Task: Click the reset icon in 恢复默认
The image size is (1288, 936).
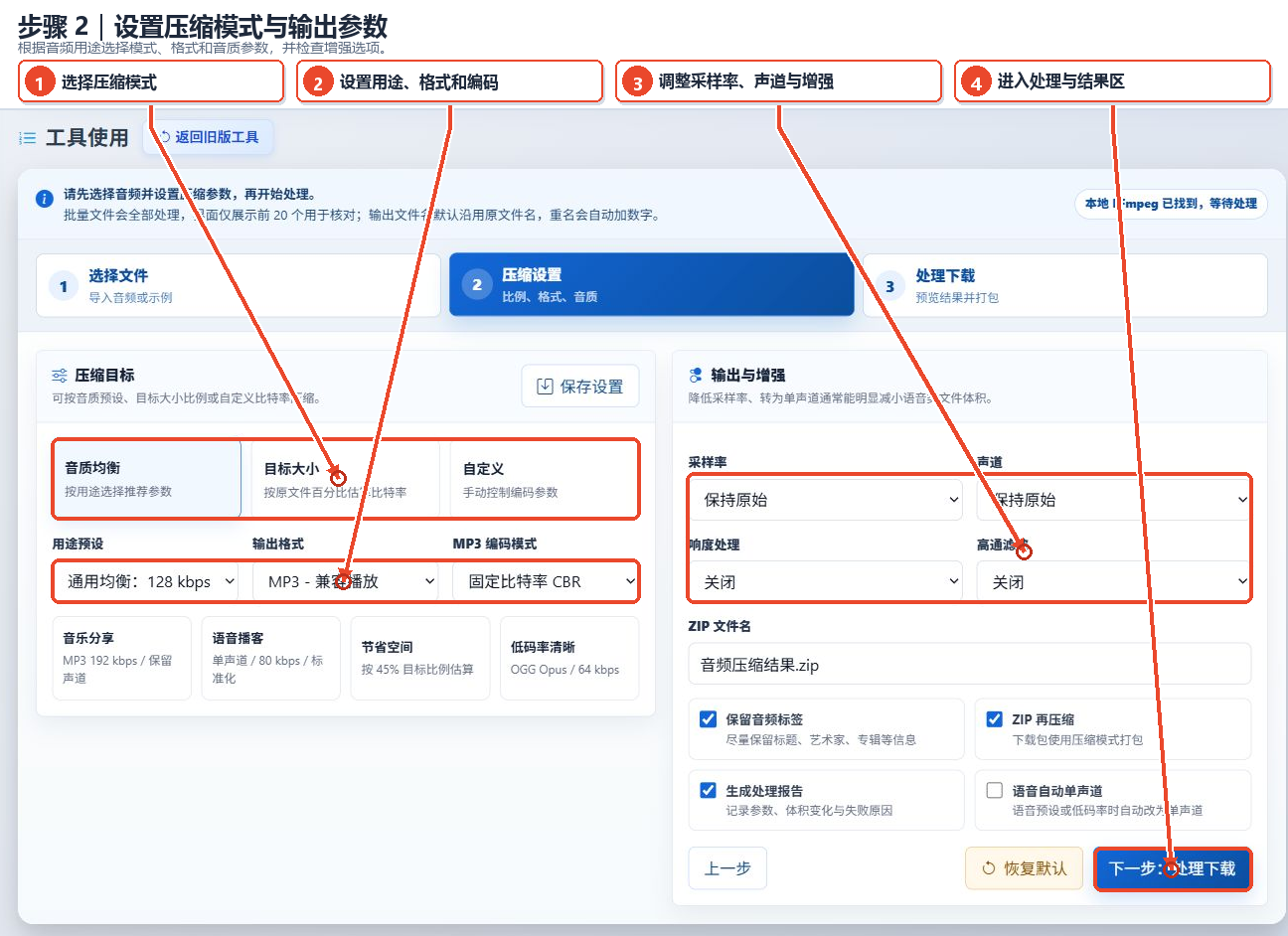Action: point(989,868)
